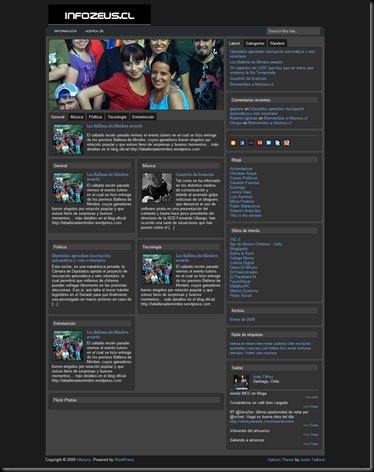Open Diputados aprueban inscripción post in Política

[x=81, y=258]
